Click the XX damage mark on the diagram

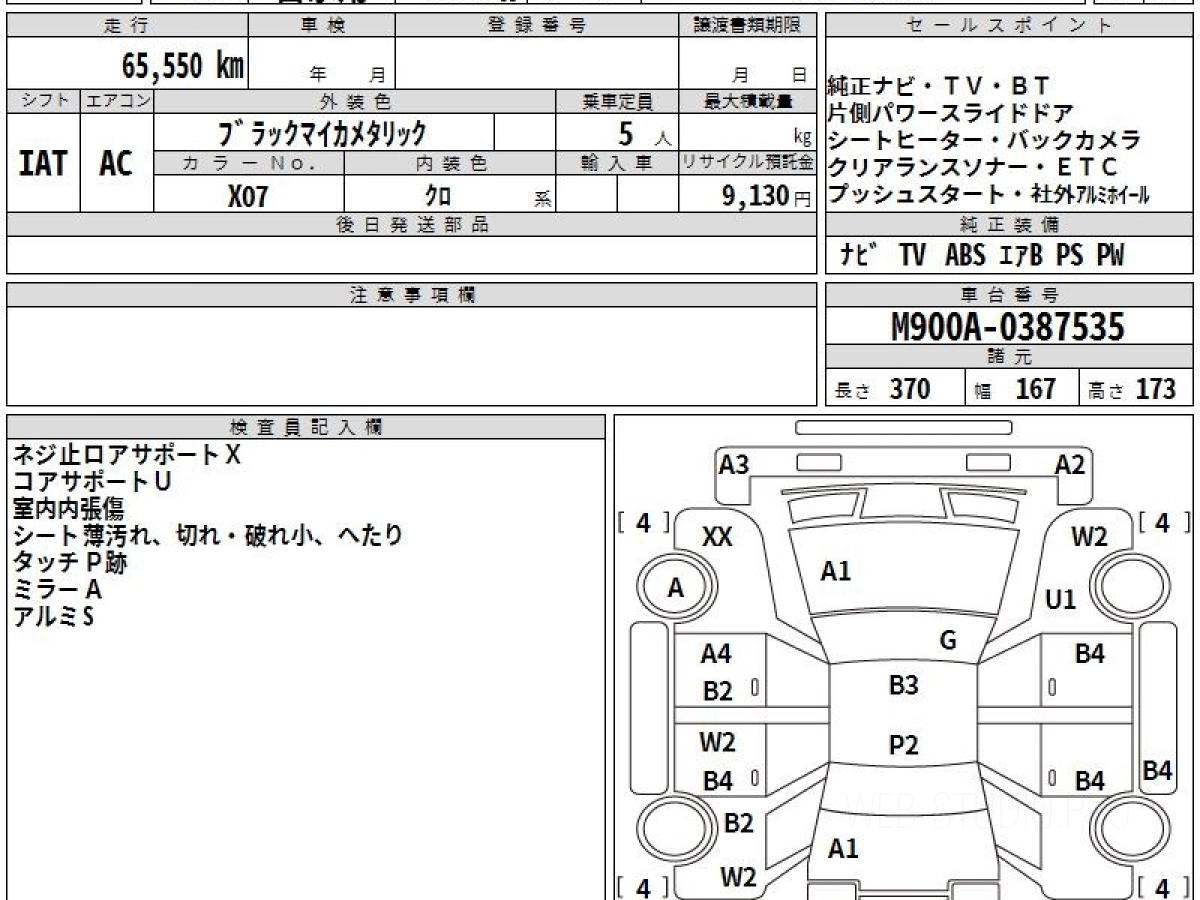tap(717, 537)
